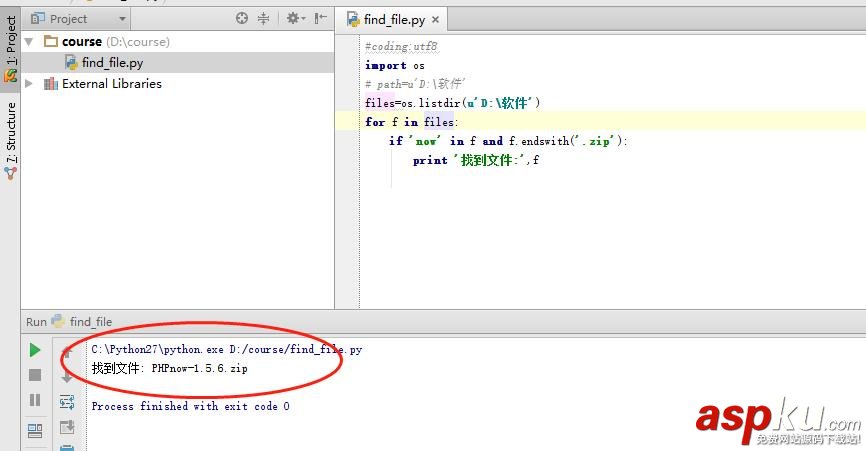Hide the Project tool window
The height and width of the screenshot is (451, 866).
coord(320,18)
